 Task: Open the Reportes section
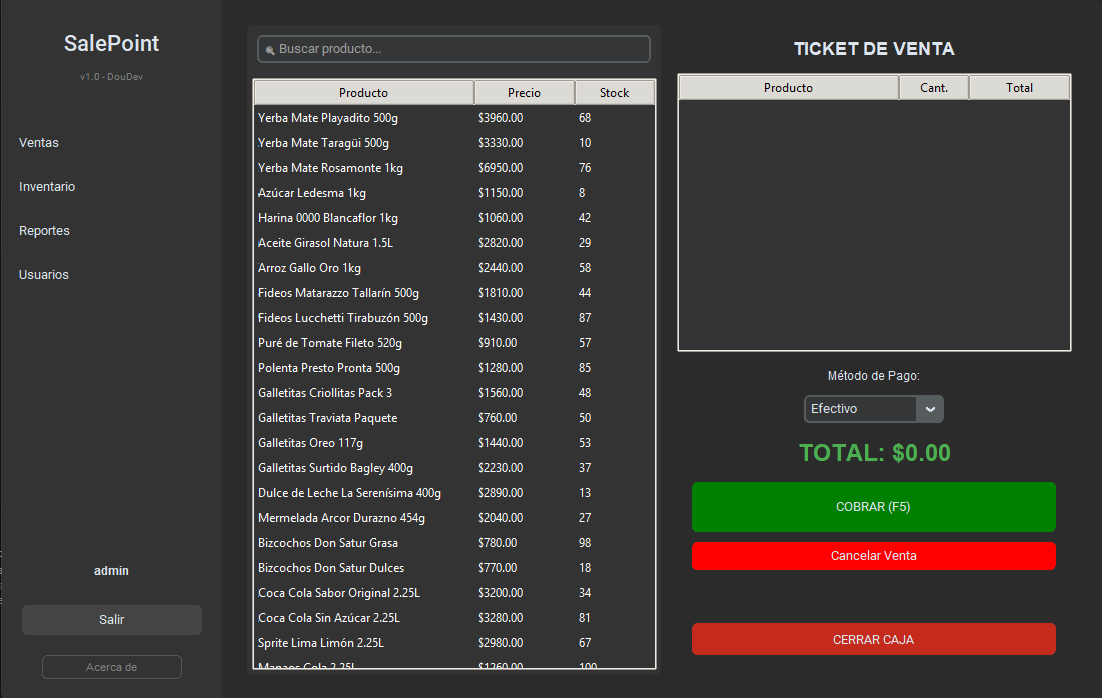click(44, 231)
